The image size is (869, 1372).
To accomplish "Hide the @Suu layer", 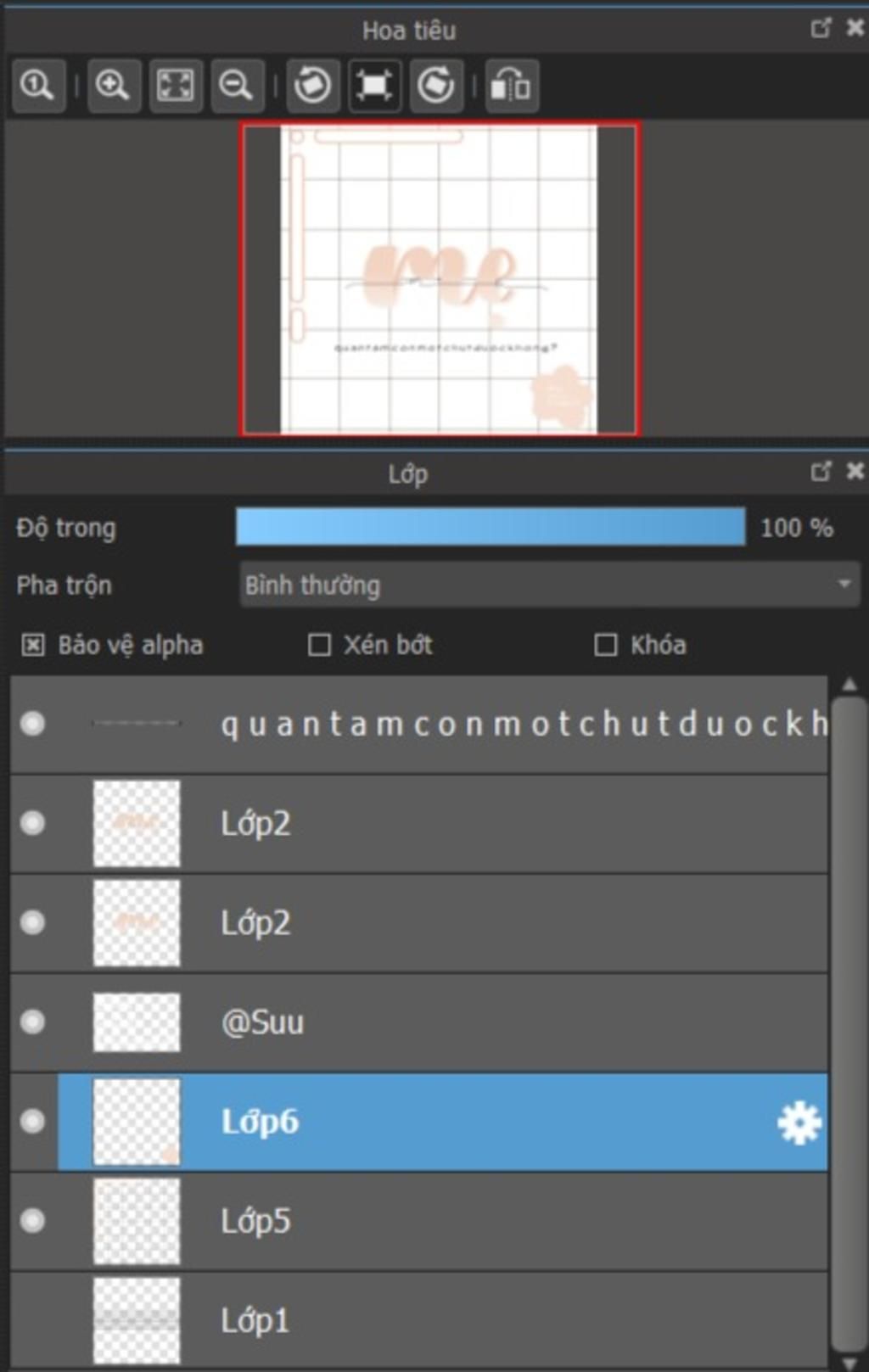I will (x=33, y=1022).
